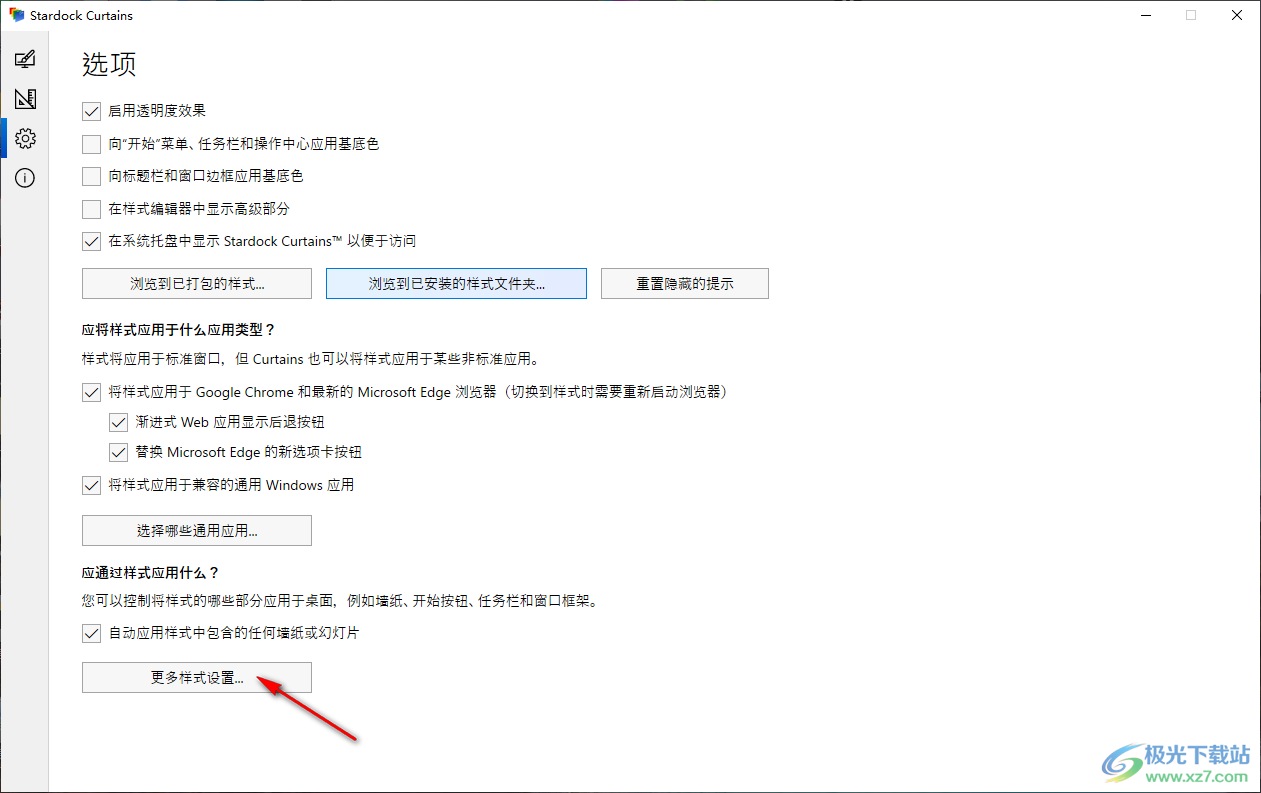The height and width of the screenshot is (793, 1261).
Task: Click the 更多样式设置... button
Action: coord(197,677)
